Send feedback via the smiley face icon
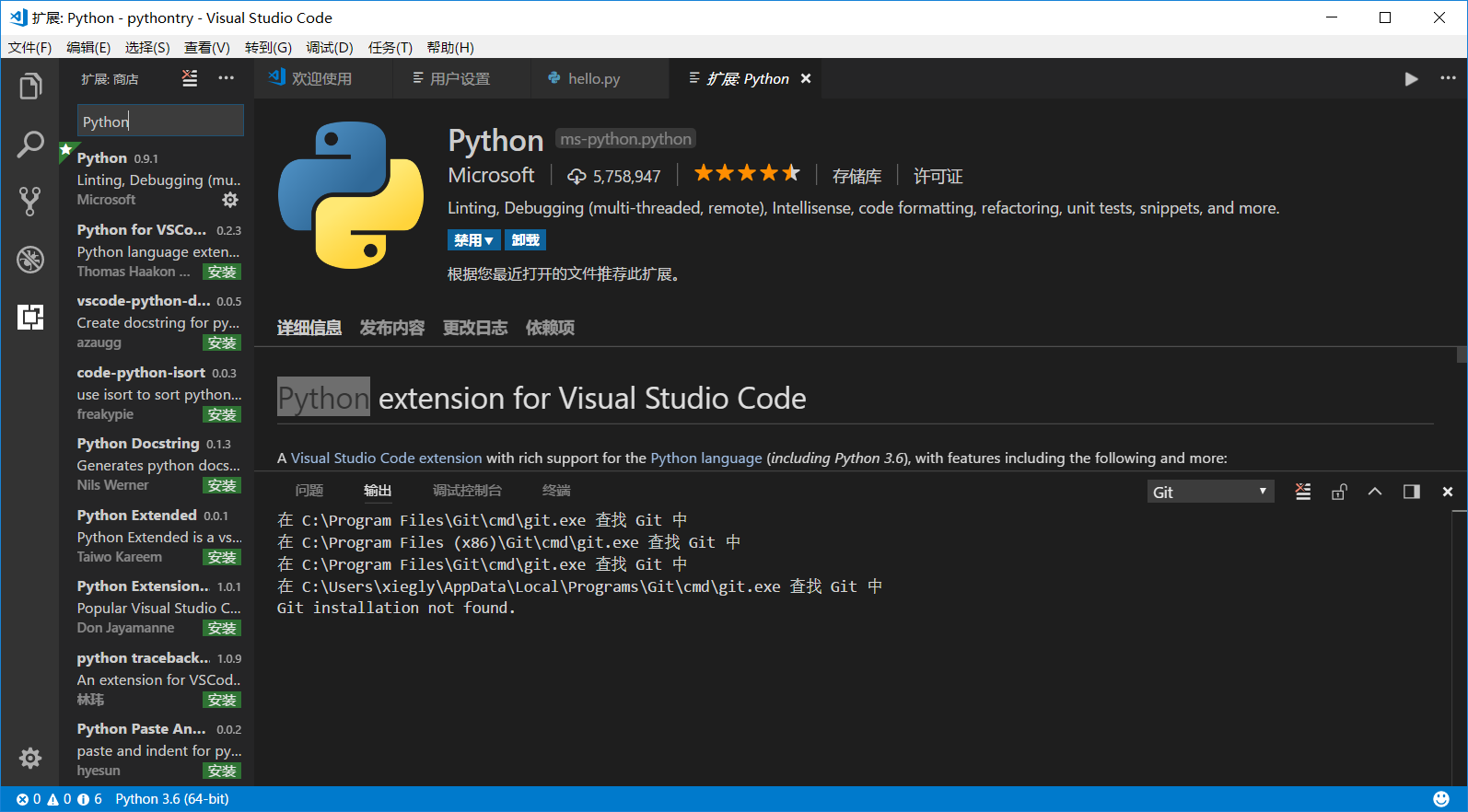The width and height of the screenshot is (1468, 812). (x=1441, y=799)
